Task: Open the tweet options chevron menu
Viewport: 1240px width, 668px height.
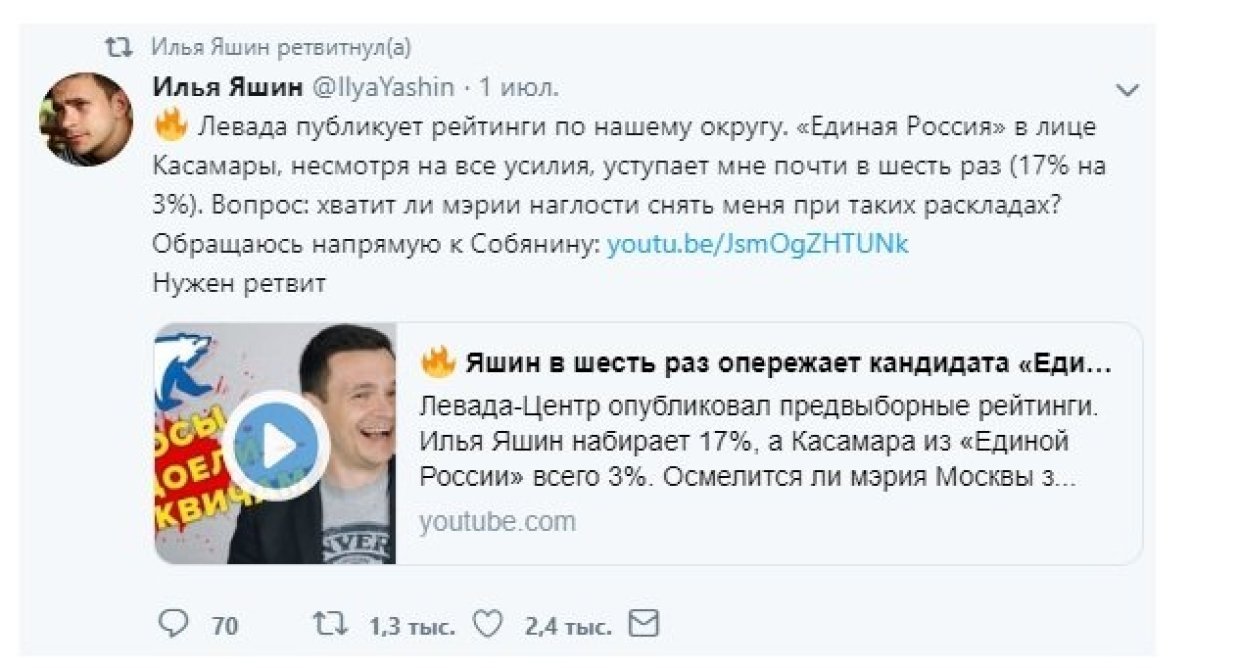Action: click(1127, 90)
